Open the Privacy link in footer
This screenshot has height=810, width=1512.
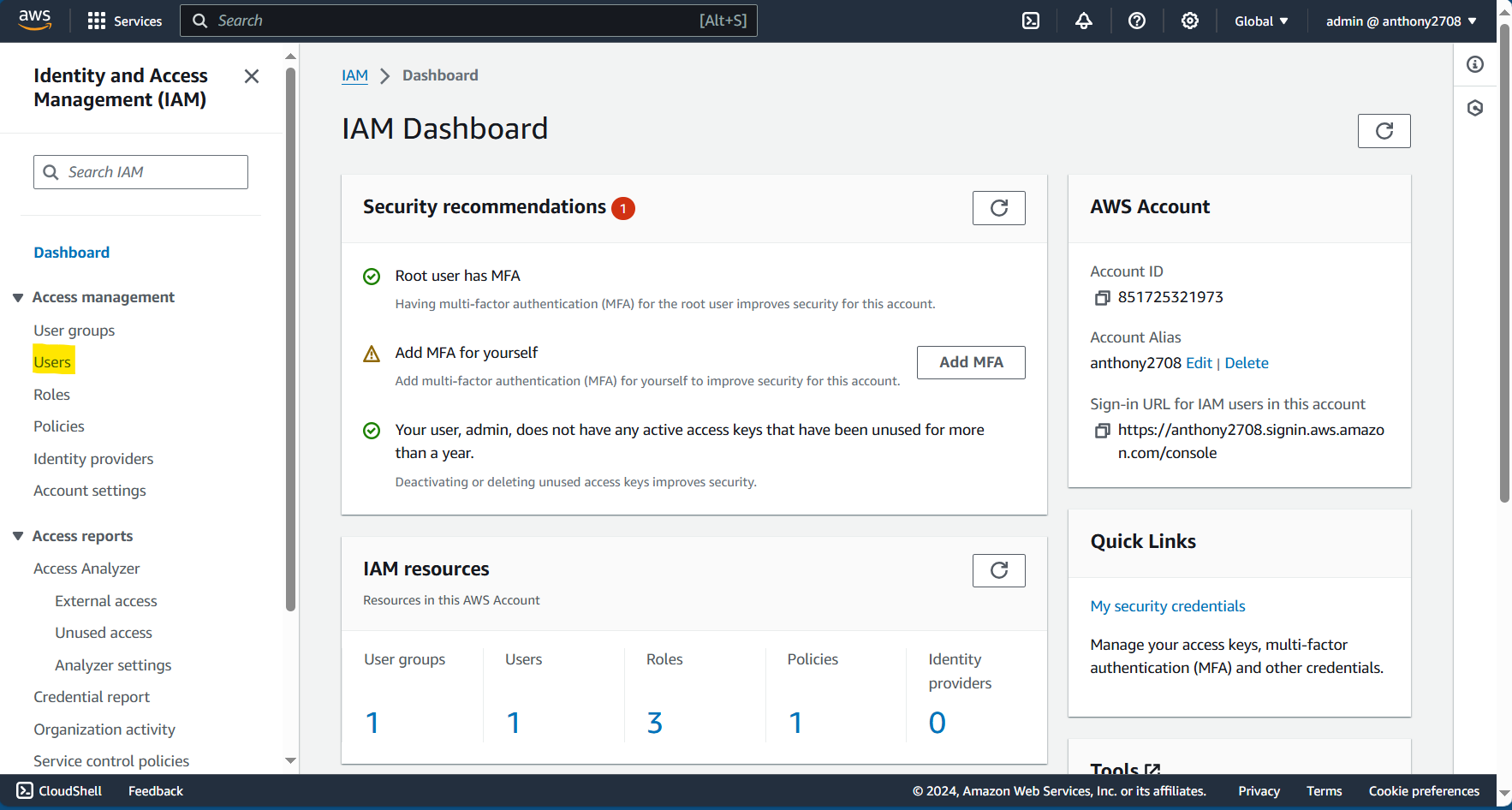pyautogui.click(x=1259, y=791)
